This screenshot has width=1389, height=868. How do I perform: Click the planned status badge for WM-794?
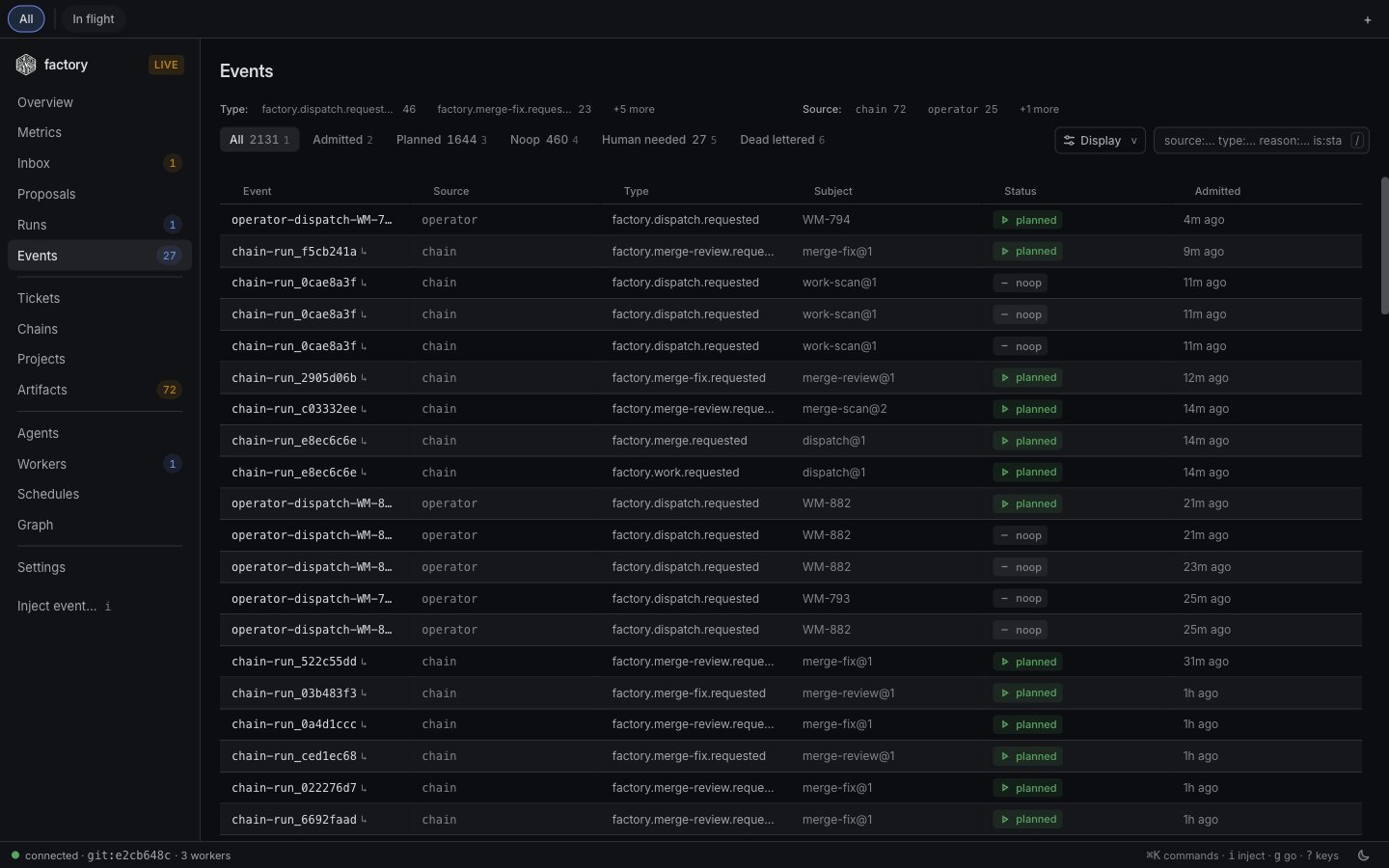click(x=1028, y=220)
